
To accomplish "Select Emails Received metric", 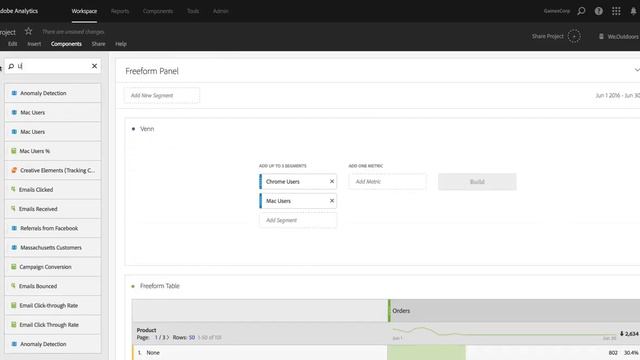I will click(x=53, y=209).
